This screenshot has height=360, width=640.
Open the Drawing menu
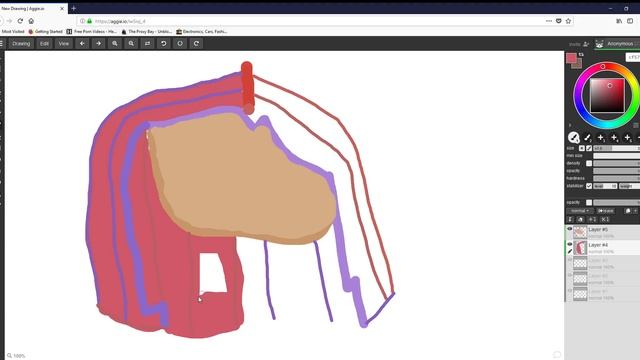click(x=21, y=43)
